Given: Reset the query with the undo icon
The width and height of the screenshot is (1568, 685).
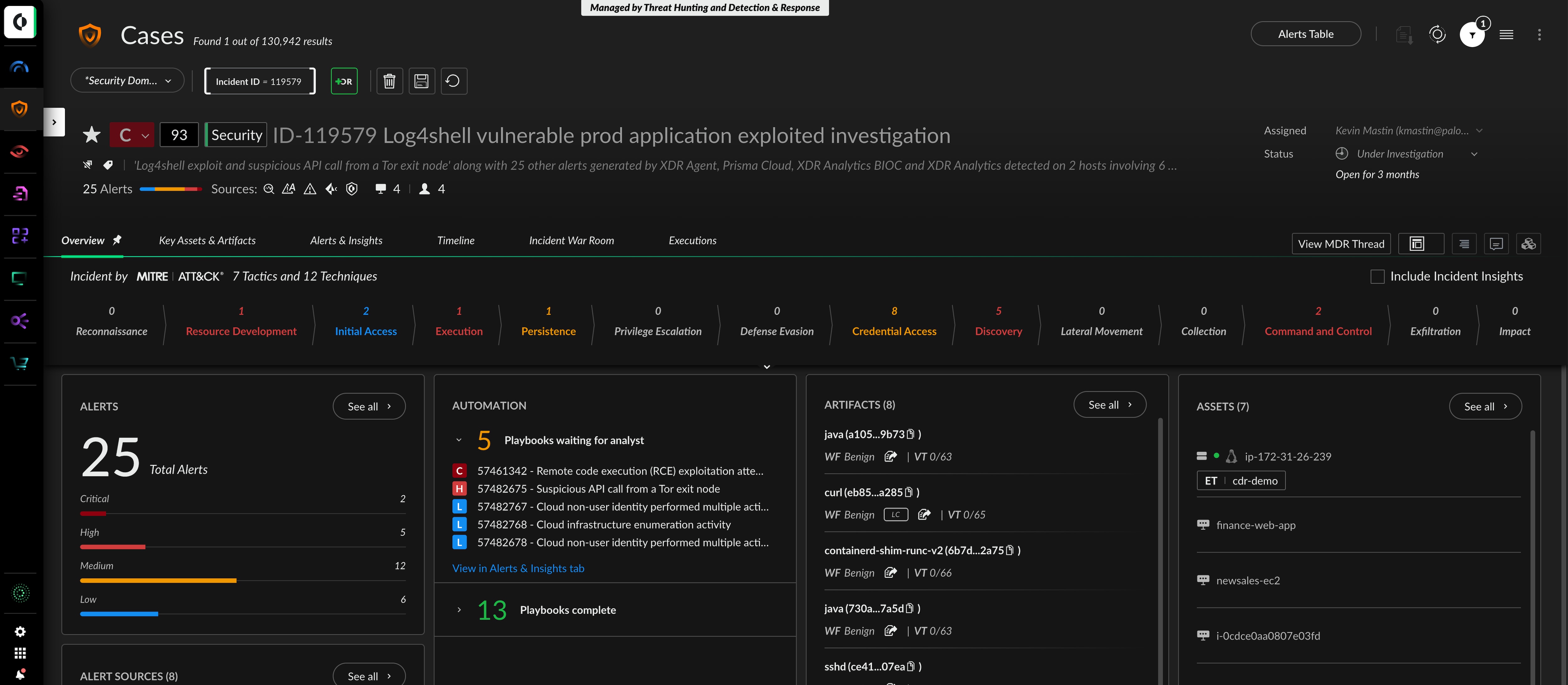Looking at the screenshot, I should [453, 81].
